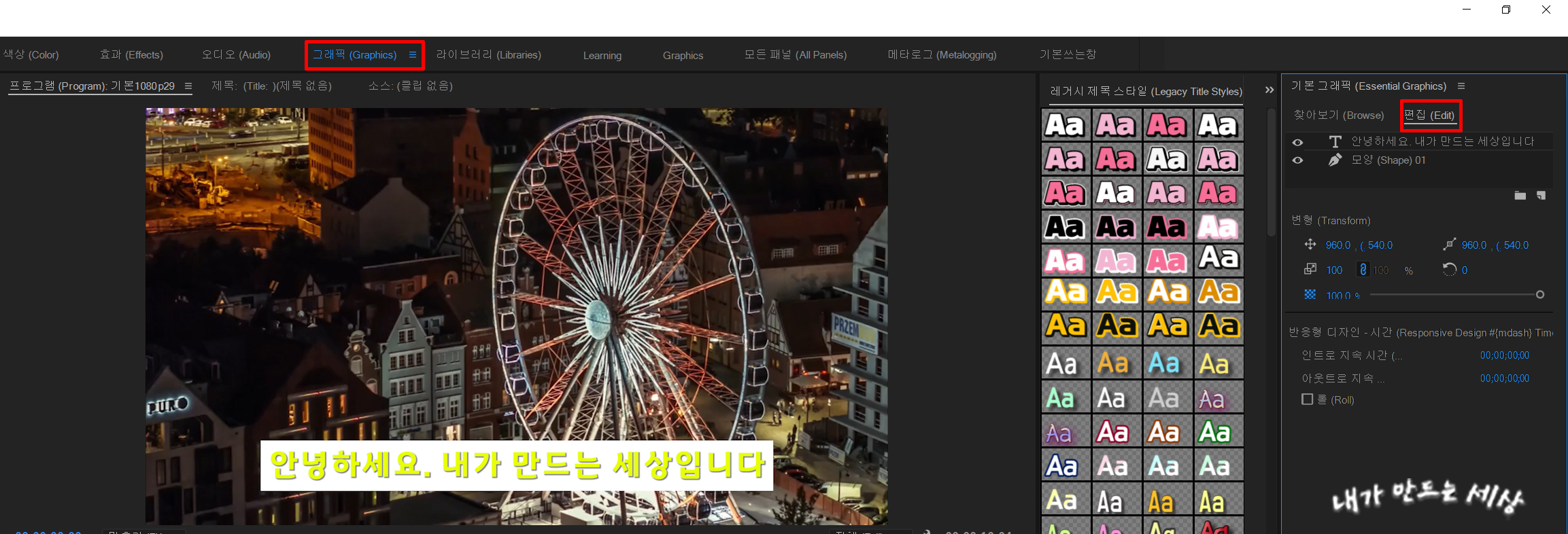This screenshot has width=1568, height=534.
Task: Open the 찾아보기 (Browse) tab
Action: pos(1338,115)
